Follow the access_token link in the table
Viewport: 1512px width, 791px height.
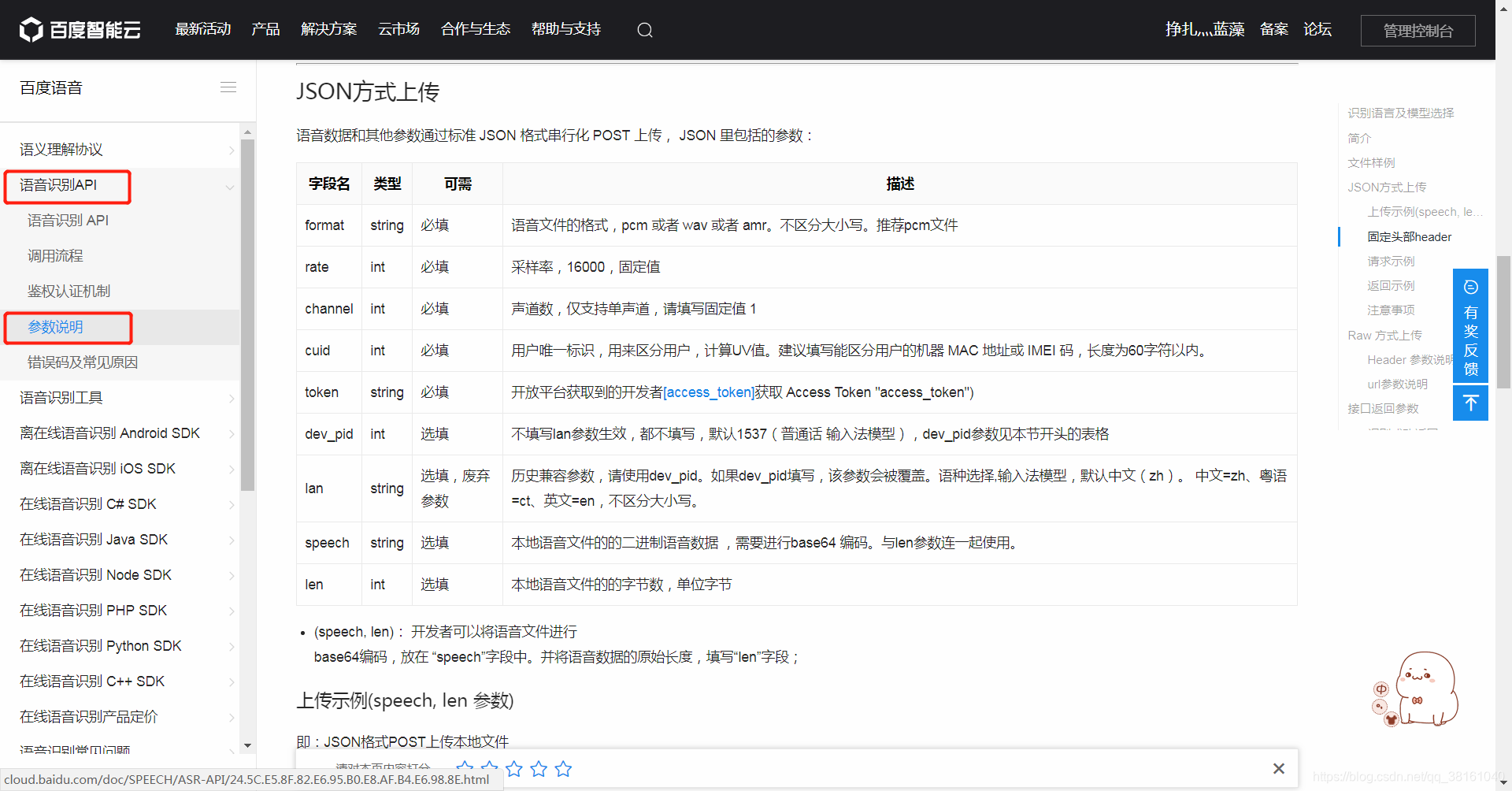pyautogui.click(x=707, y=392)
